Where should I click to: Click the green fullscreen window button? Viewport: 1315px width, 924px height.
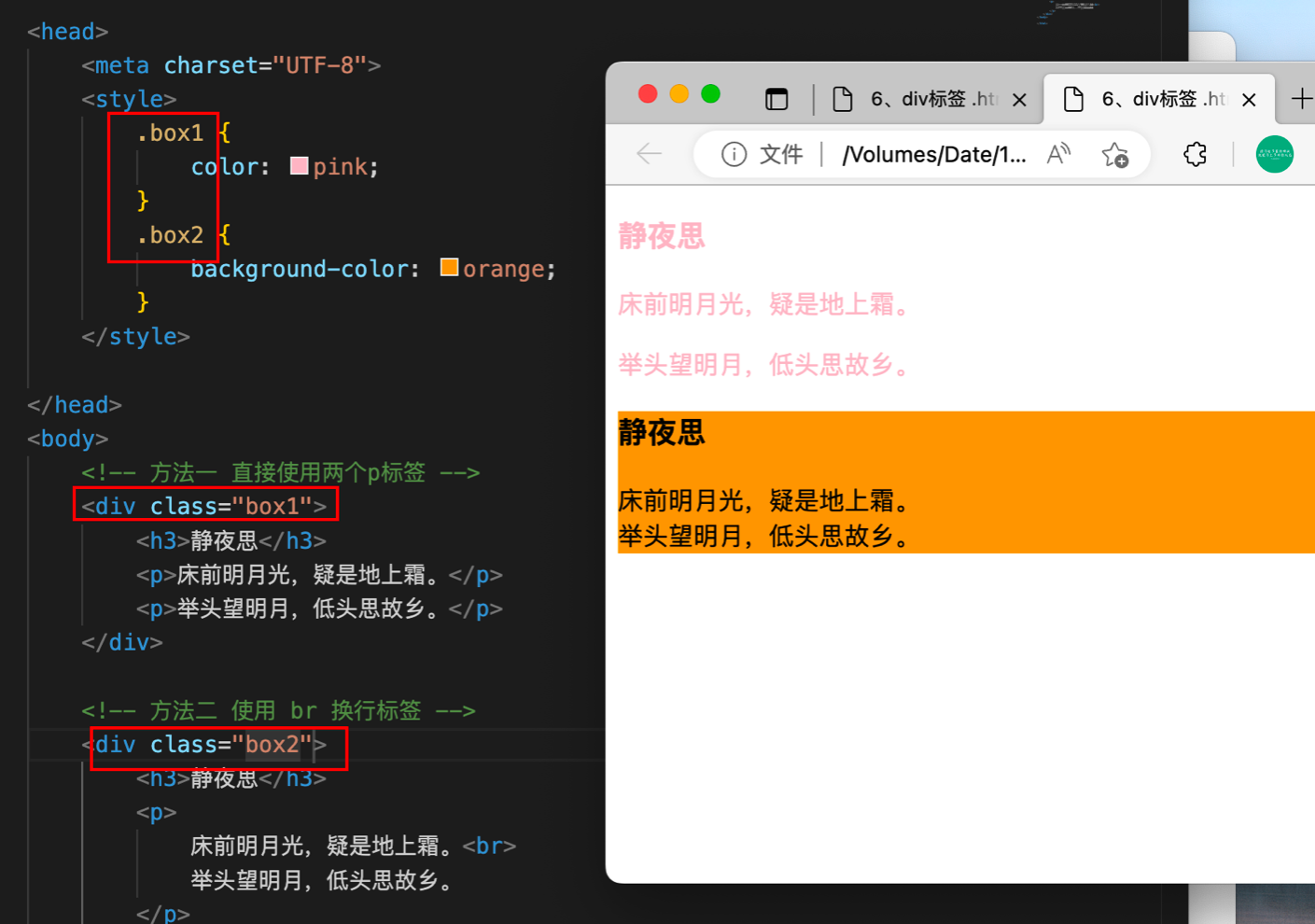(711, 93)
